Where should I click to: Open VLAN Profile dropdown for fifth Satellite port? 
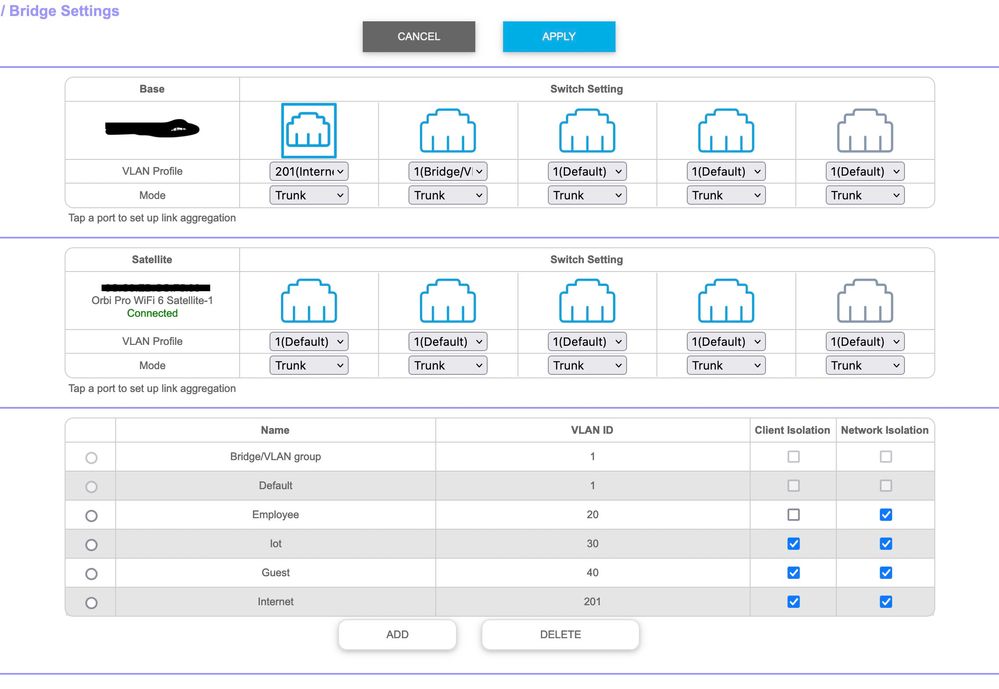pos(865,342)
